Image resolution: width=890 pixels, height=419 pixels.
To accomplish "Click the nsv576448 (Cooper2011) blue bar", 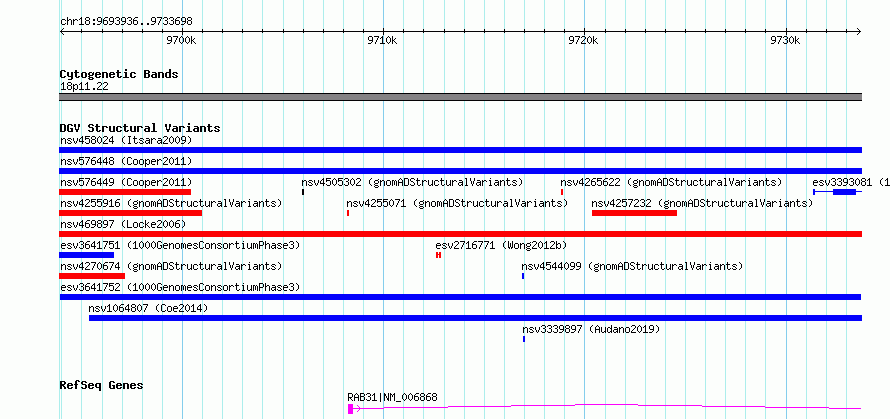I will [x=460, y=171].
